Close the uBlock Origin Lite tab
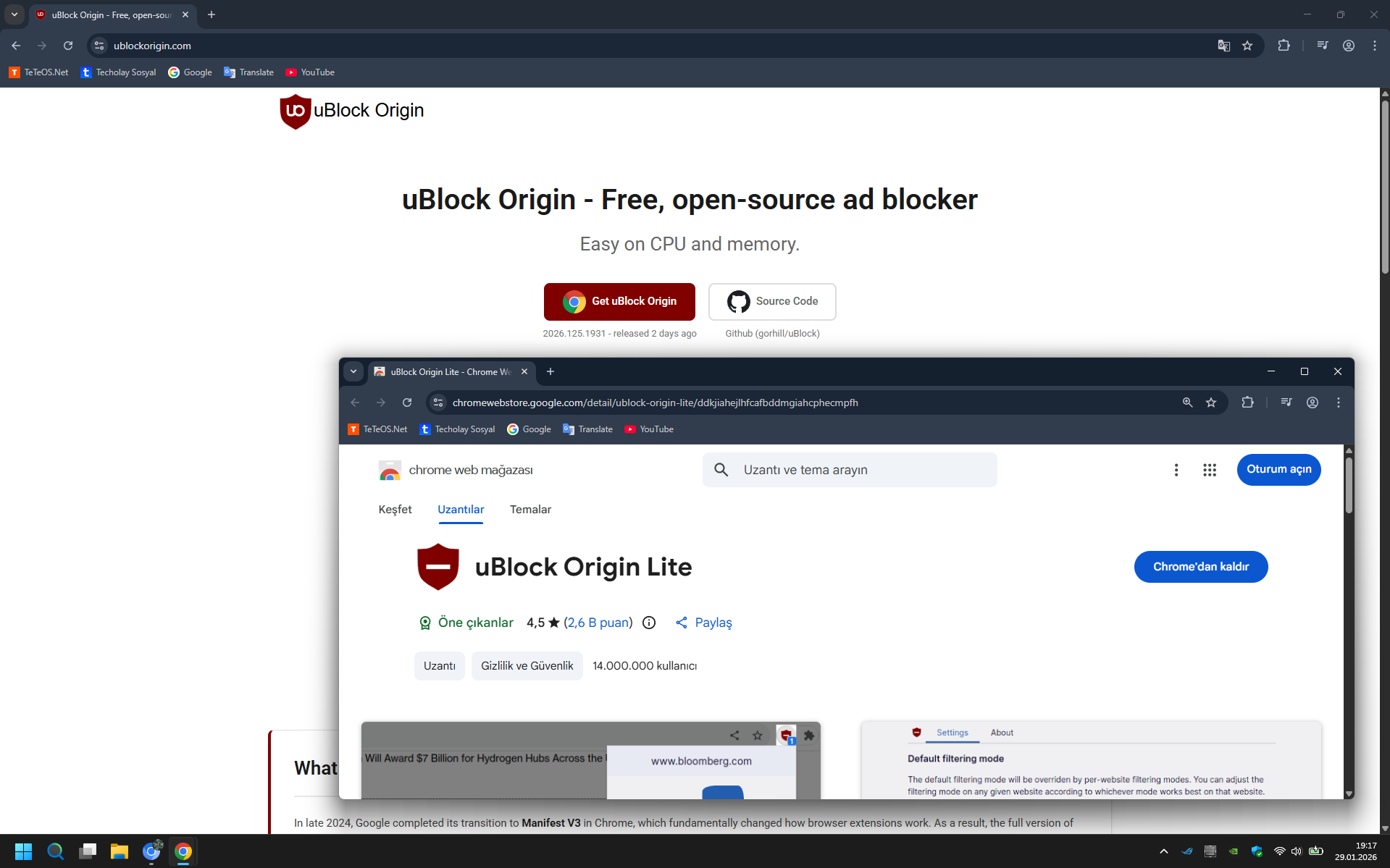 pos(524,371)
